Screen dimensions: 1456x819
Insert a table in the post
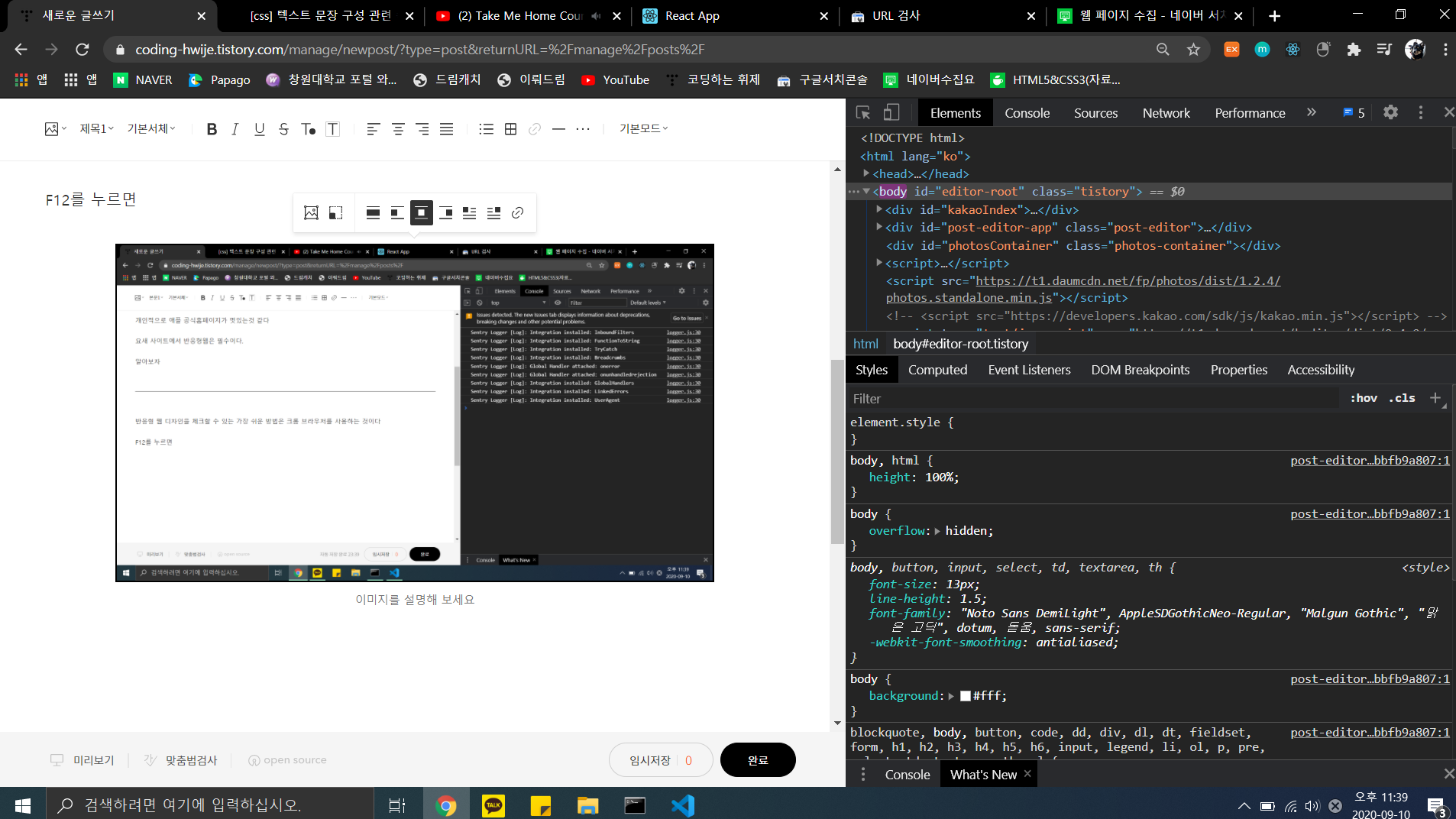pyautogui.click(x=510, y=129)
